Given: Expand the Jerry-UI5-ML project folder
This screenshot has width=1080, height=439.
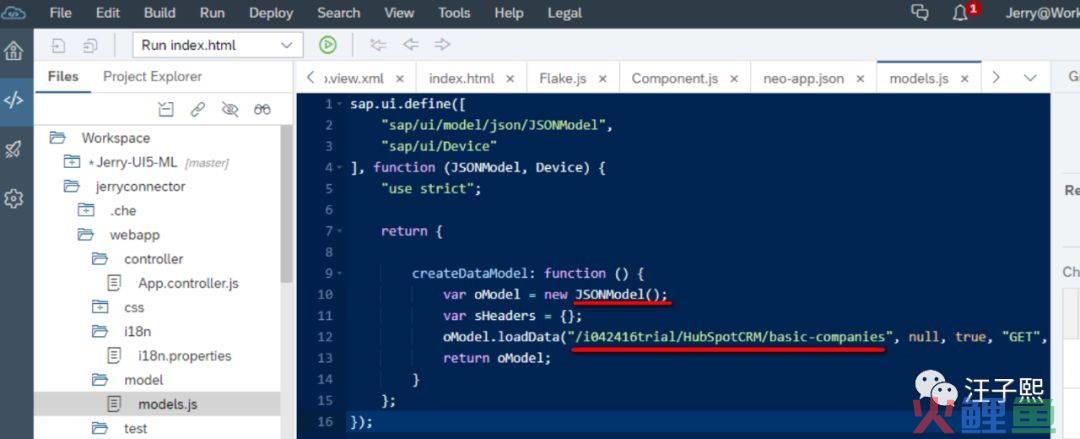Looking at the screenshot, I should [72, 162].
